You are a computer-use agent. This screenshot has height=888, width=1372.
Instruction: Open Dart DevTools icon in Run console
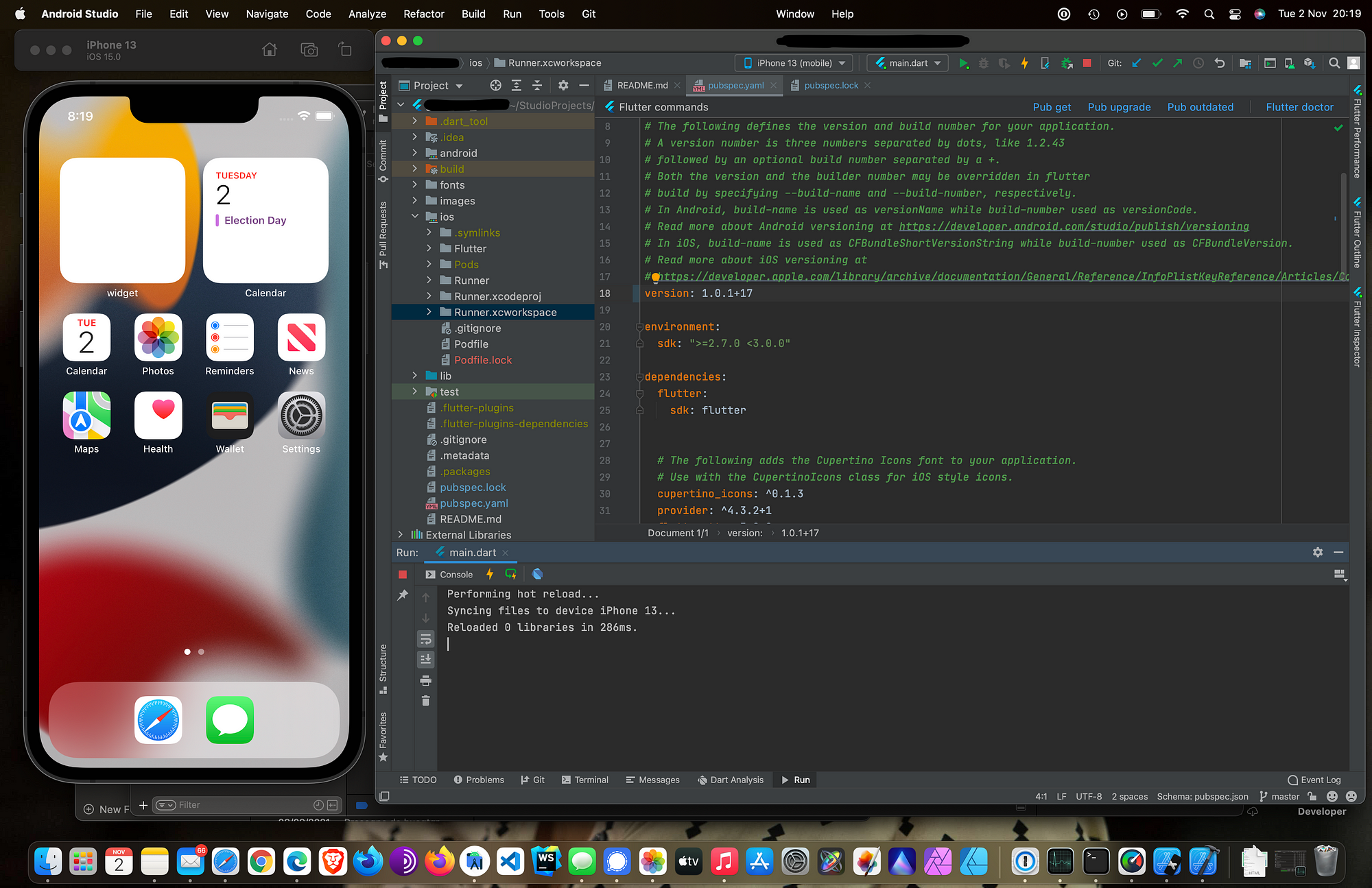point(537,575)
